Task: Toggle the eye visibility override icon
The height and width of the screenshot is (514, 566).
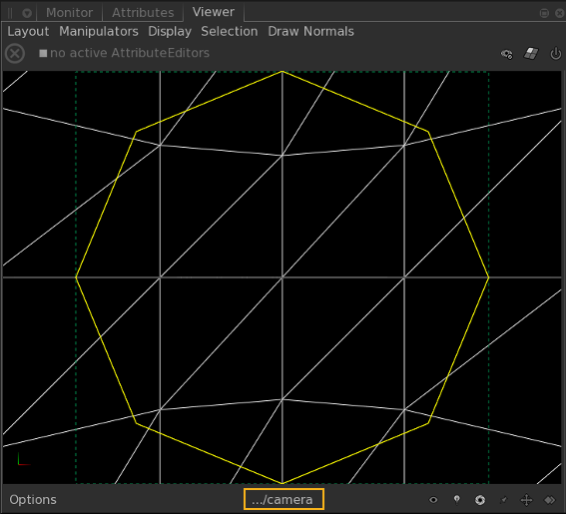Action: [506, 54]
